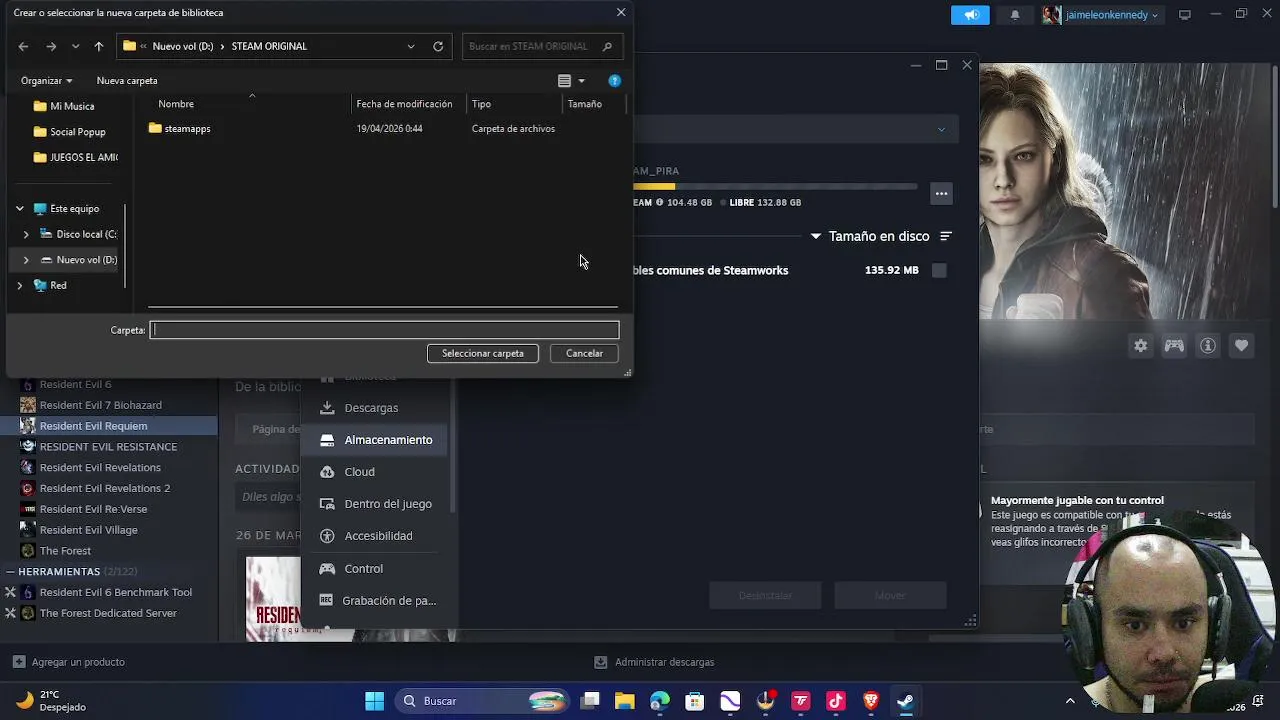Collapse Este equipo tree node
Screen dimensions: 1280x720
[20, 209]
